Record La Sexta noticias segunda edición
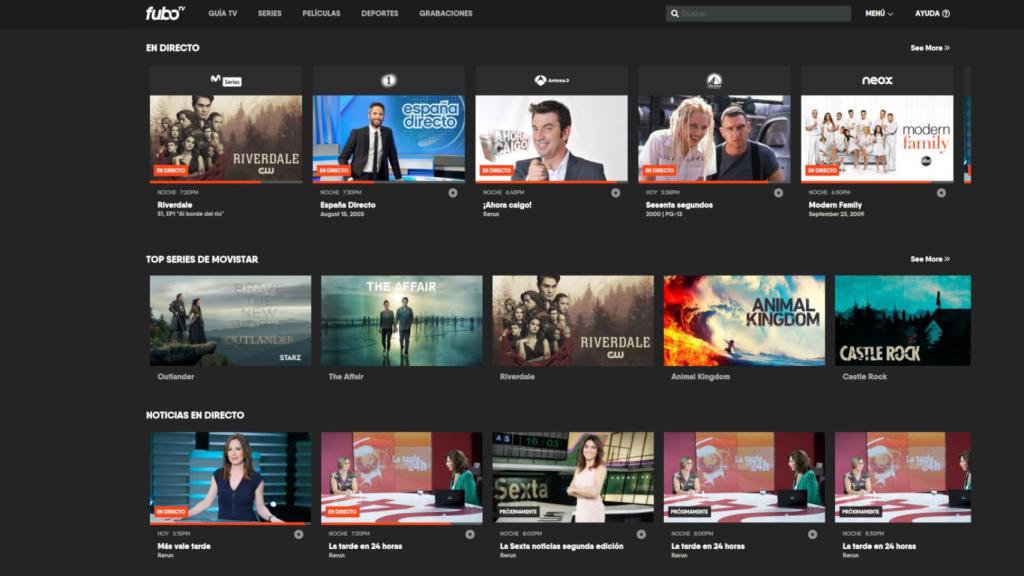This screenshot has width=1024, height=576. coord(641,534)
